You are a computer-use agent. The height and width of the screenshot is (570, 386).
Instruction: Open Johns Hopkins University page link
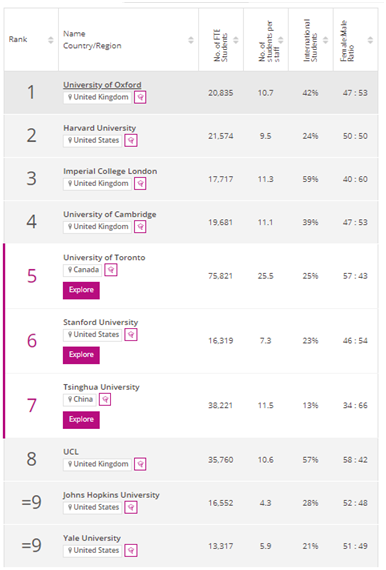(111, 495)
